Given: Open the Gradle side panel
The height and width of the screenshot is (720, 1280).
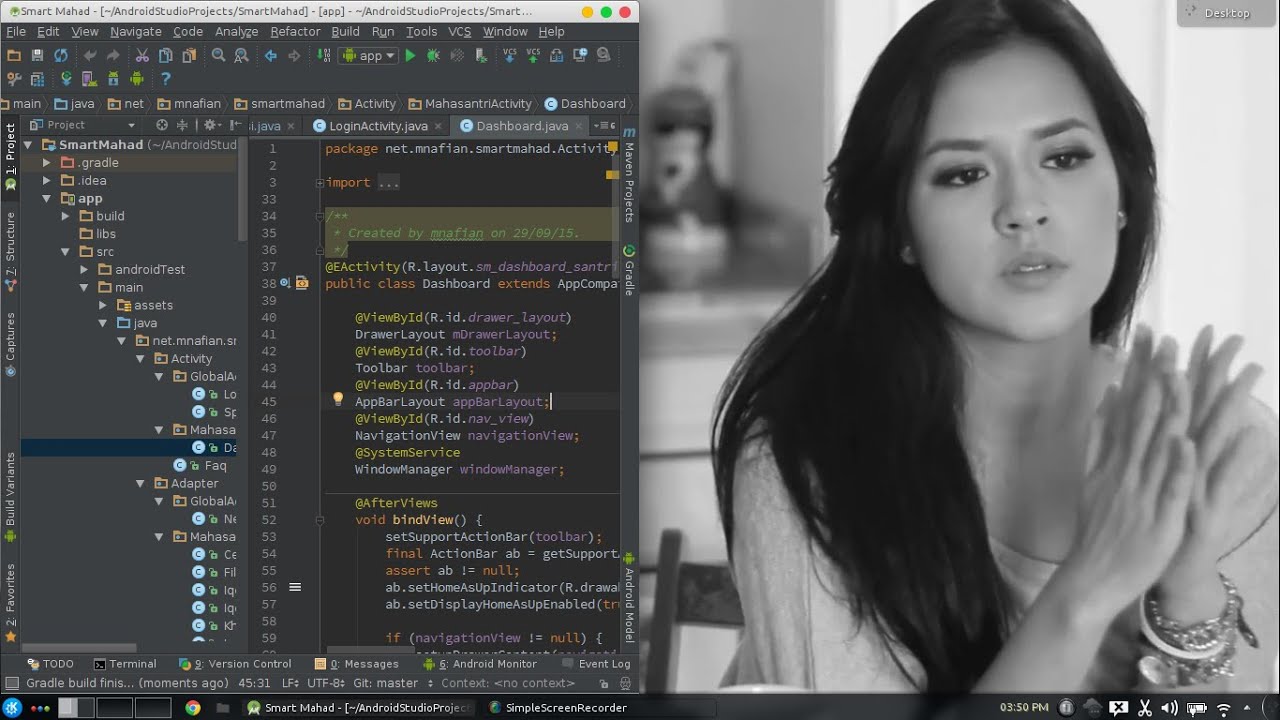Looking at the screenshot, I should [629, 271].
